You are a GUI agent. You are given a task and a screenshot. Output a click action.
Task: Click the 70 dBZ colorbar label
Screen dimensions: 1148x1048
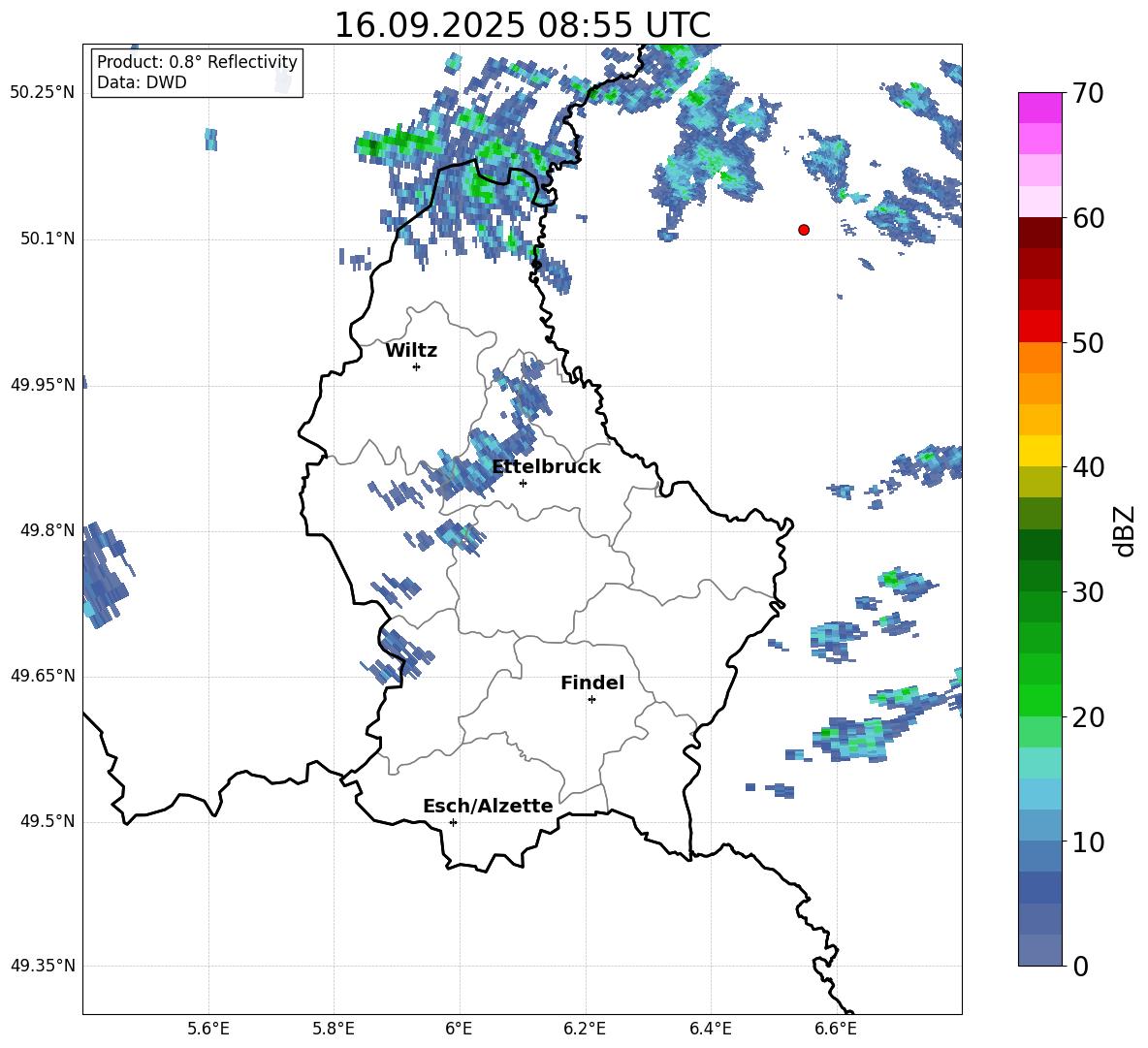(x=1087, y=94)
